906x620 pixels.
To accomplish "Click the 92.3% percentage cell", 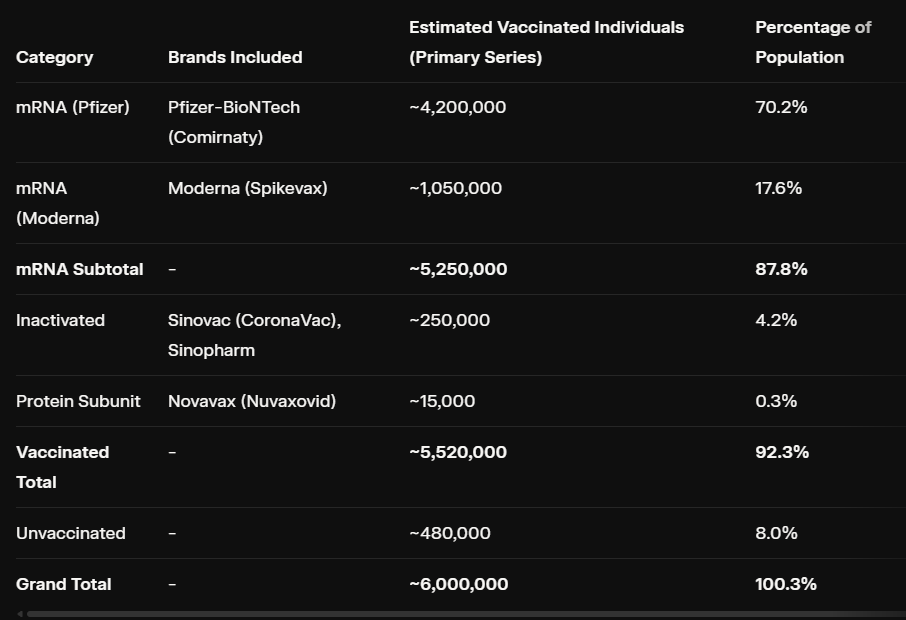I will tap(782, 452).
